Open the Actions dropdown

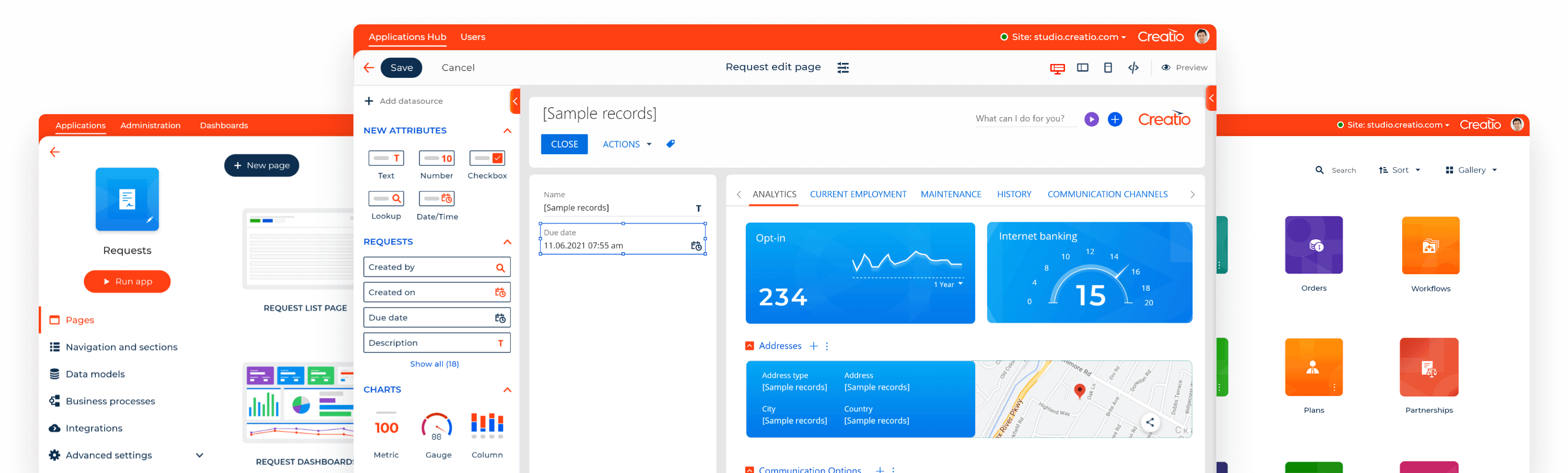pyautogui.click(x=626, y=144)
